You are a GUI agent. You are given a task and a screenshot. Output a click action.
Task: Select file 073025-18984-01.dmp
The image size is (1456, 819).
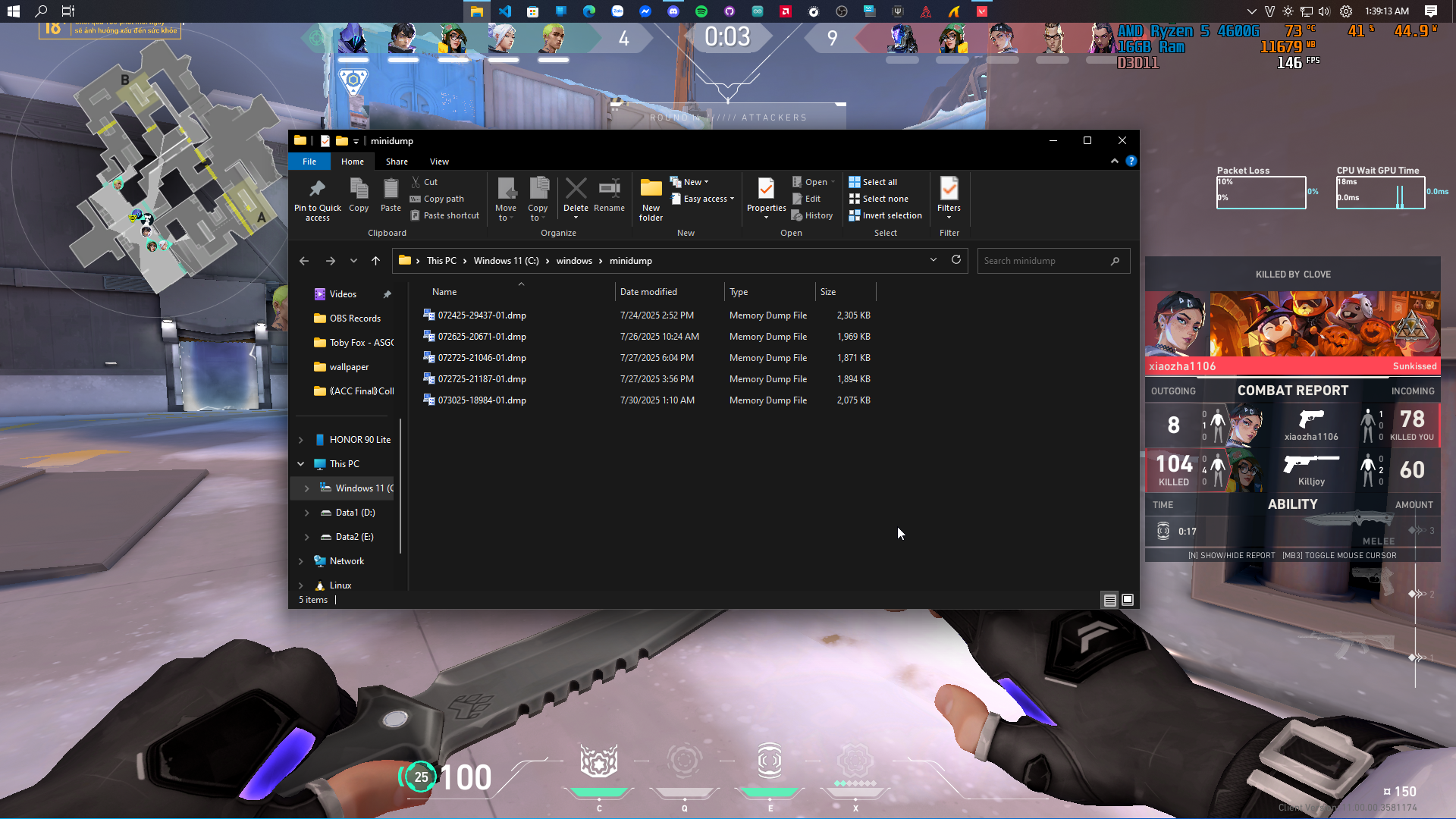pos(482,400)
